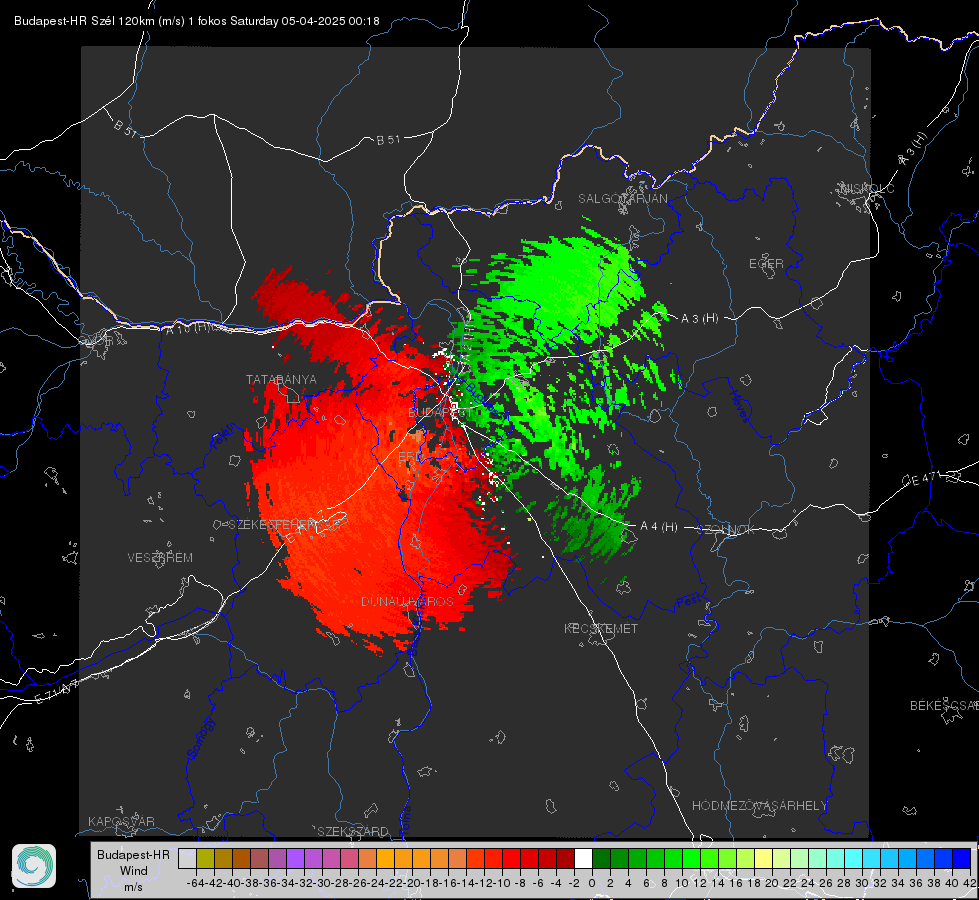
Task: Click the blue 'Pest' county label
Action: 688,601
